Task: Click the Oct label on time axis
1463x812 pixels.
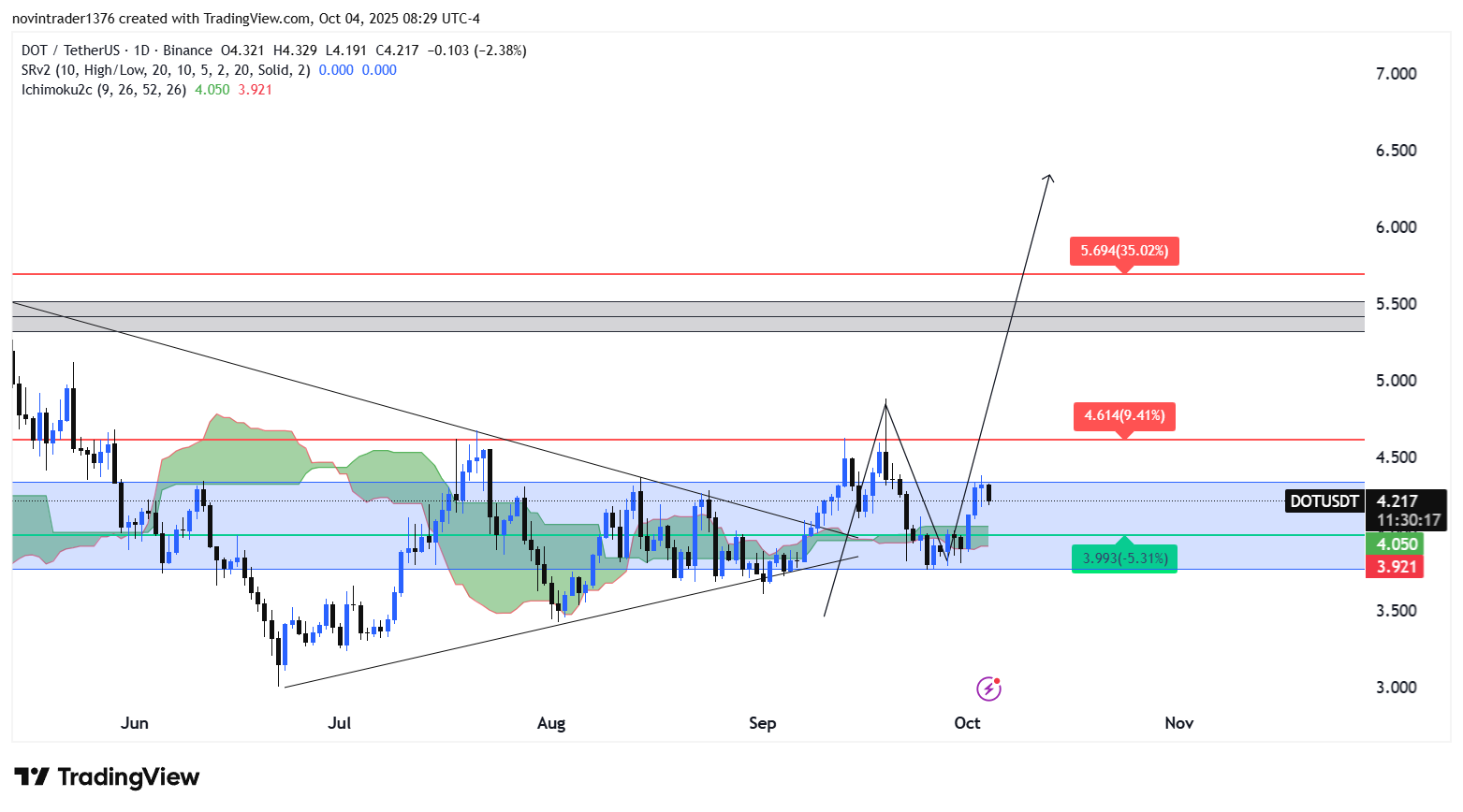Action: coord(967,723)
